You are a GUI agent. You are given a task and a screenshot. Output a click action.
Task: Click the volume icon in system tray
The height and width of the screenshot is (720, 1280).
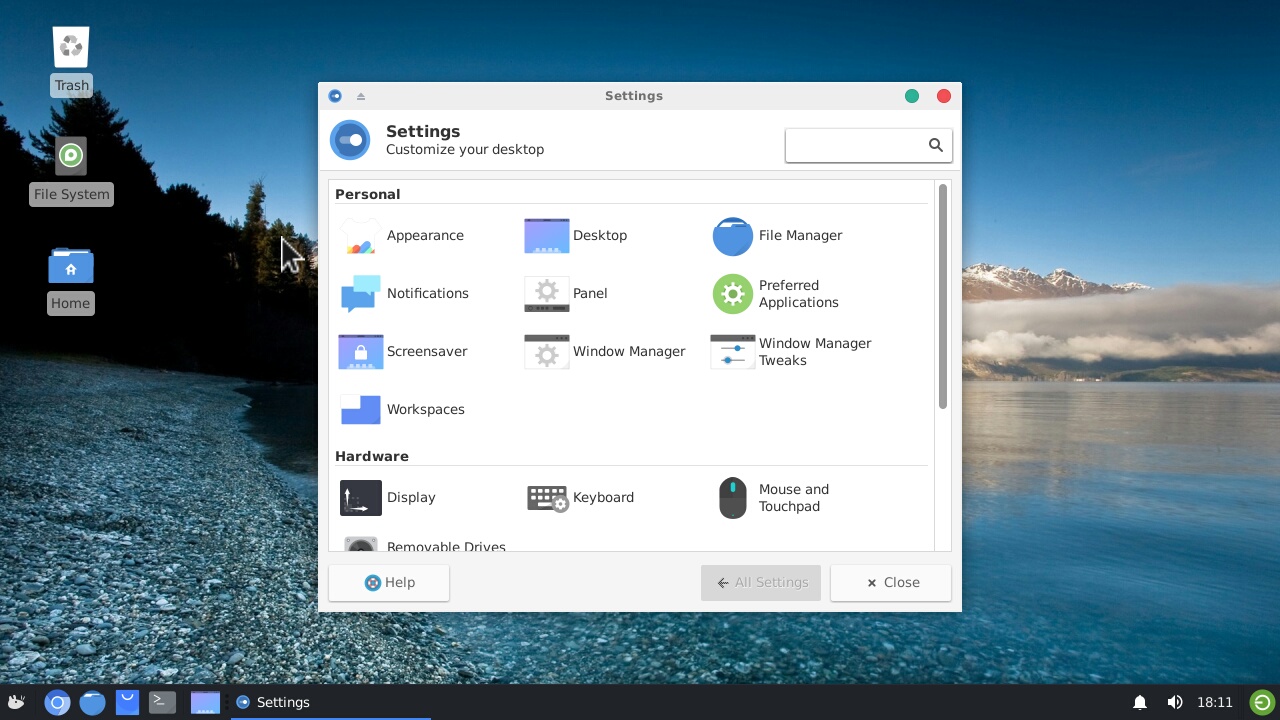(1175, 702)
